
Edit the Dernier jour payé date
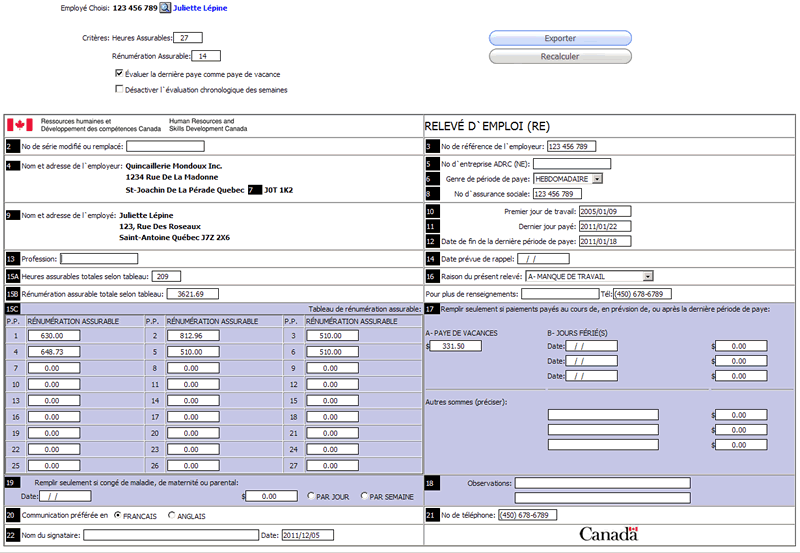605,226
